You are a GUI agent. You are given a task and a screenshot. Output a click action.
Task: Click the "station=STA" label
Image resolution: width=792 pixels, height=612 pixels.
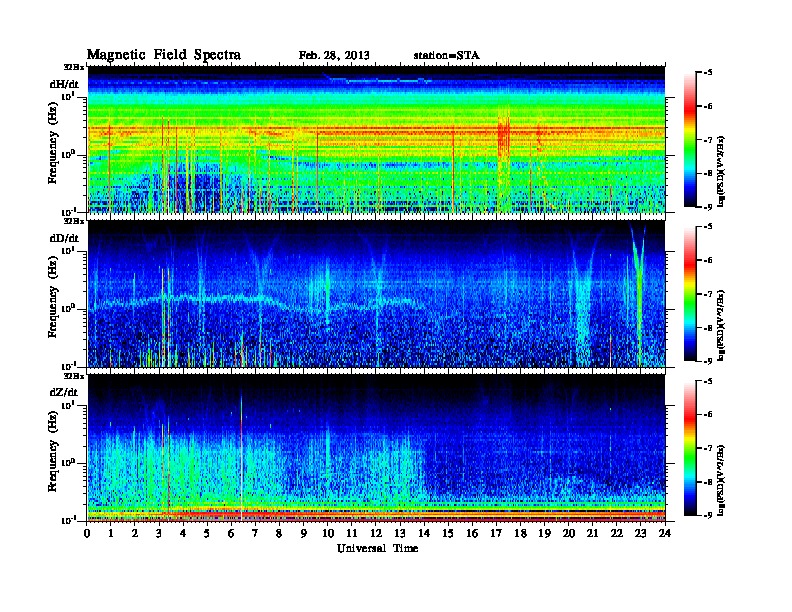tap(446, 56)
